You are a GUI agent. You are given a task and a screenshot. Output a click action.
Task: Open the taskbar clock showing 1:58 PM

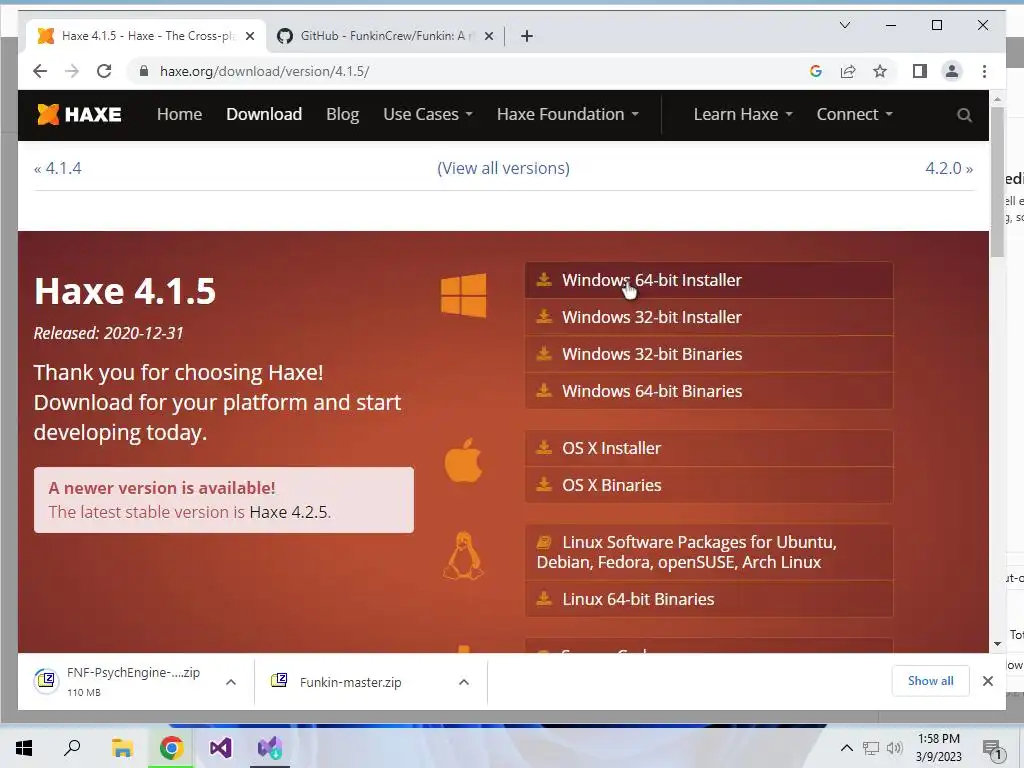point(938,748)
